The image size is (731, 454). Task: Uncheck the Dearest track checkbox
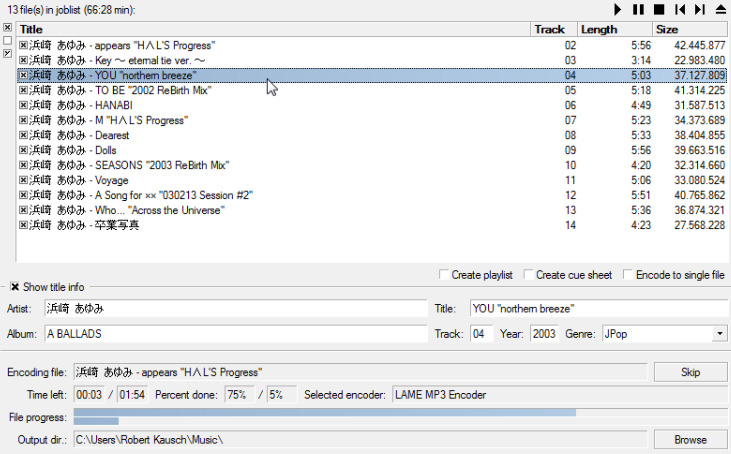[x=23, y=135]
